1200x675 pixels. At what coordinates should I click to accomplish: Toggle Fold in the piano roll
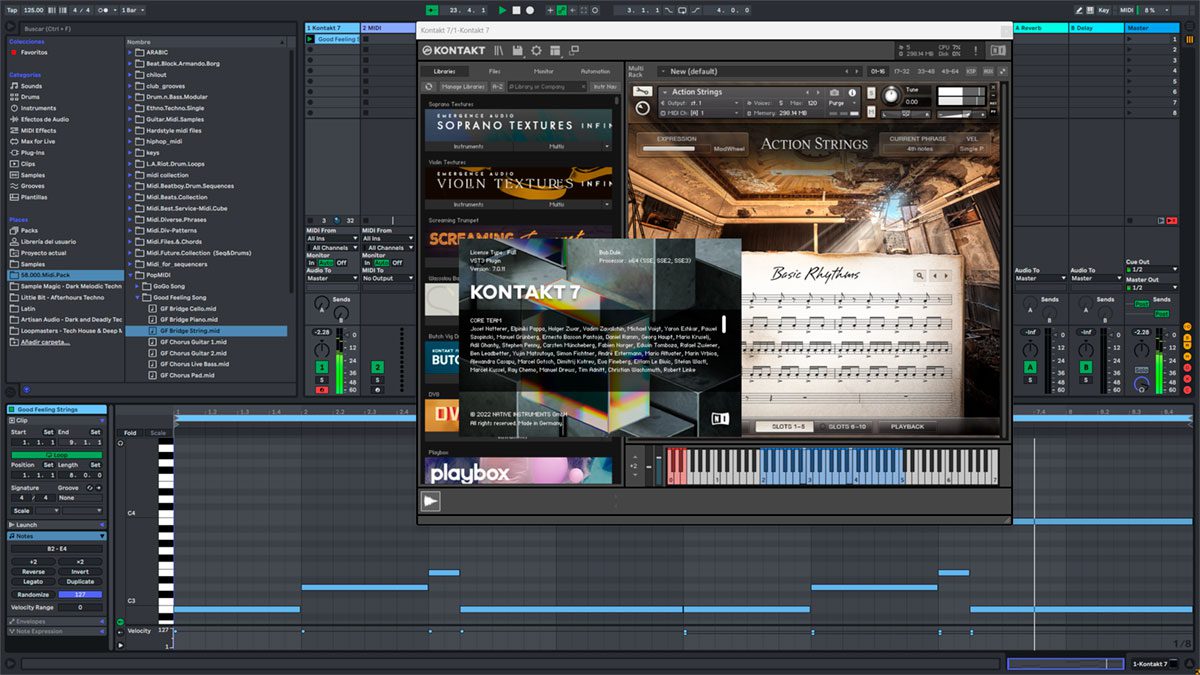[x=130, y=433]
